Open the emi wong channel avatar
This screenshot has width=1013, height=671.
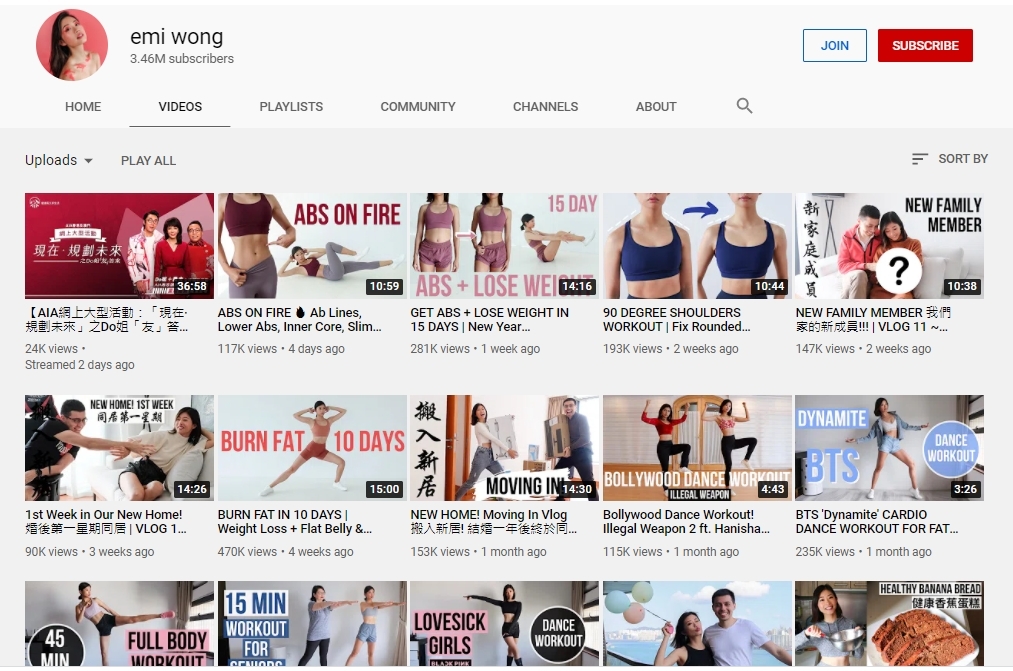(x=72, y=46)
